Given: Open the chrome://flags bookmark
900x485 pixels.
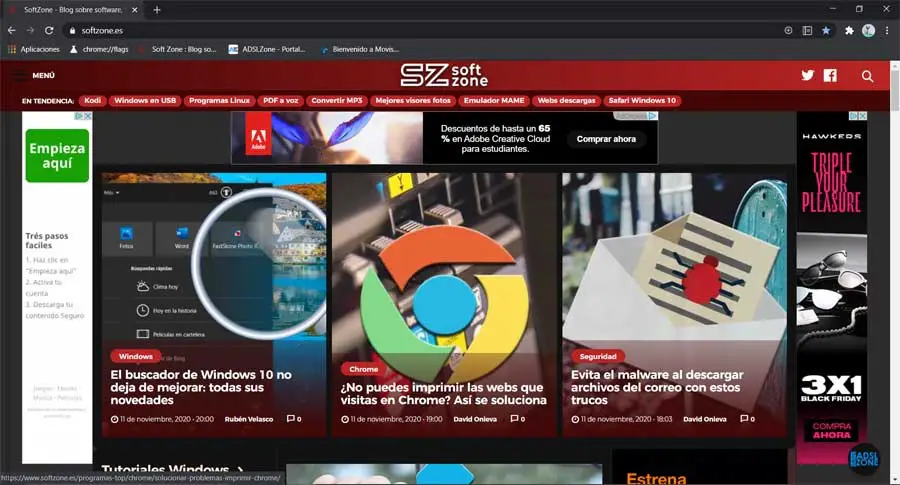Looking at the screenshot, I should pos(99,49).
